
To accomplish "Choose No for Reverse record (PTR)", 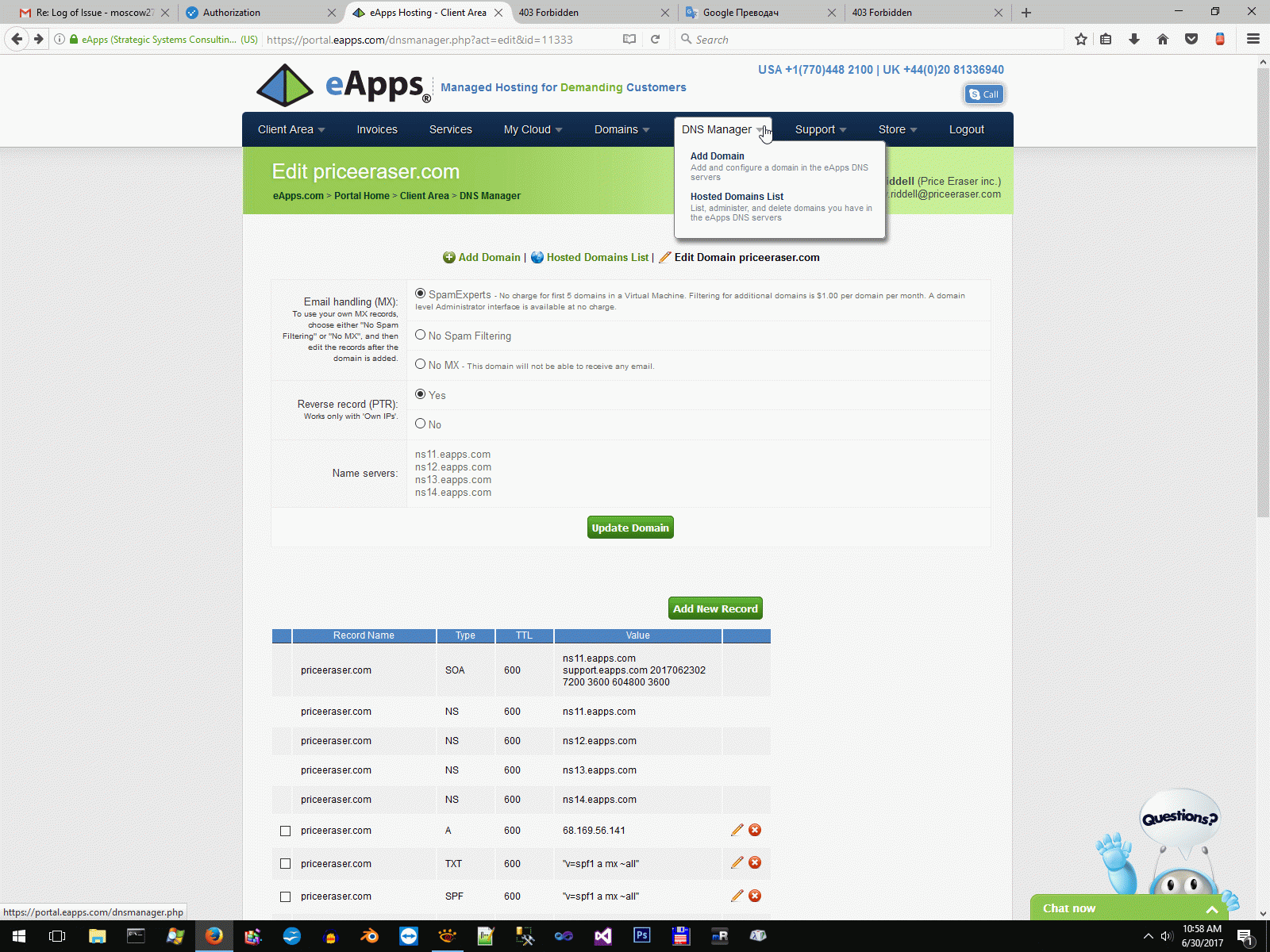I will click(x=421, y=424).
